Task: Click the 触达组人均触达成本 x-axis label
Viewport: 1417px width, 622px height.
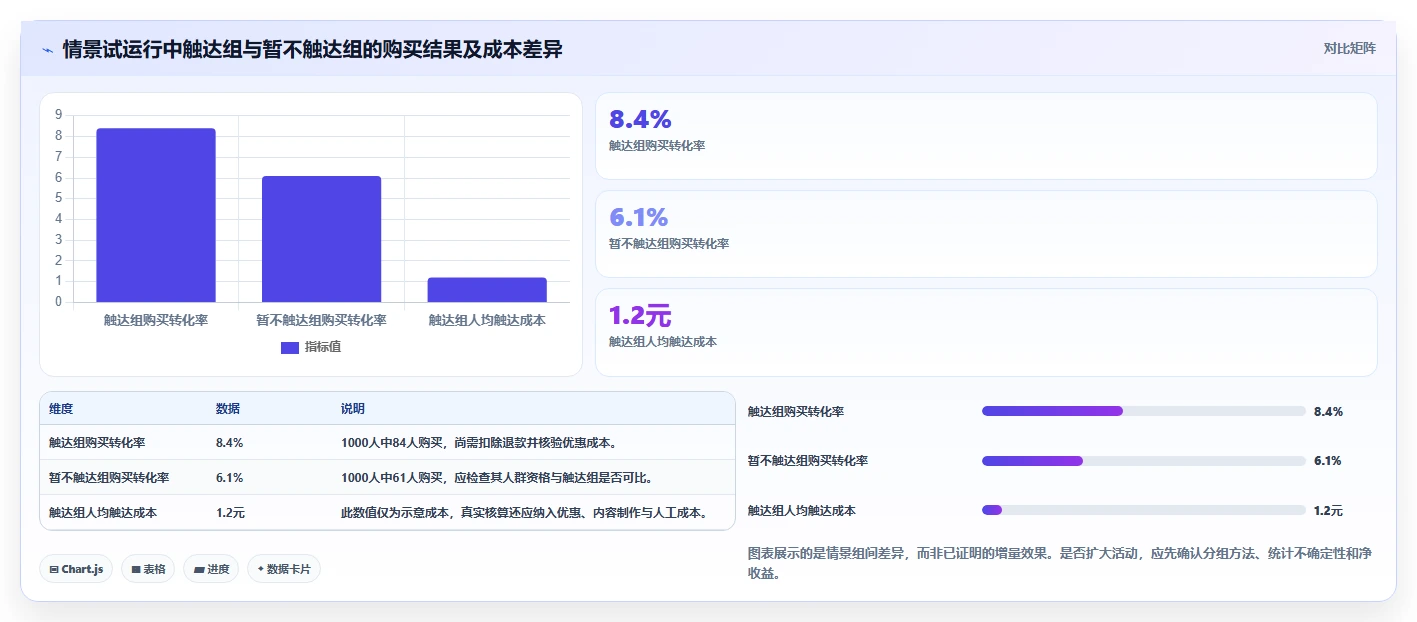Action: [x=487, y=321]
